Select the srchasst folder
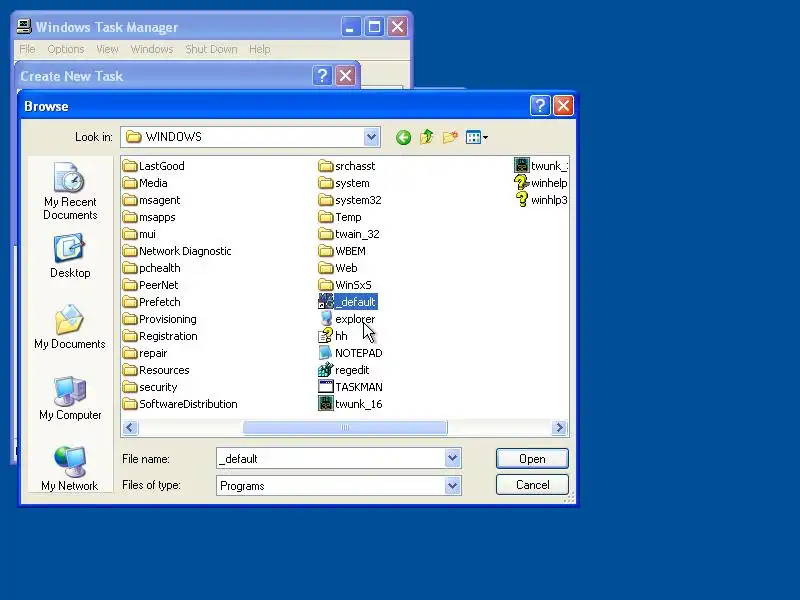The height and width of the screenshot is (600, 800). tap(347, 166)
